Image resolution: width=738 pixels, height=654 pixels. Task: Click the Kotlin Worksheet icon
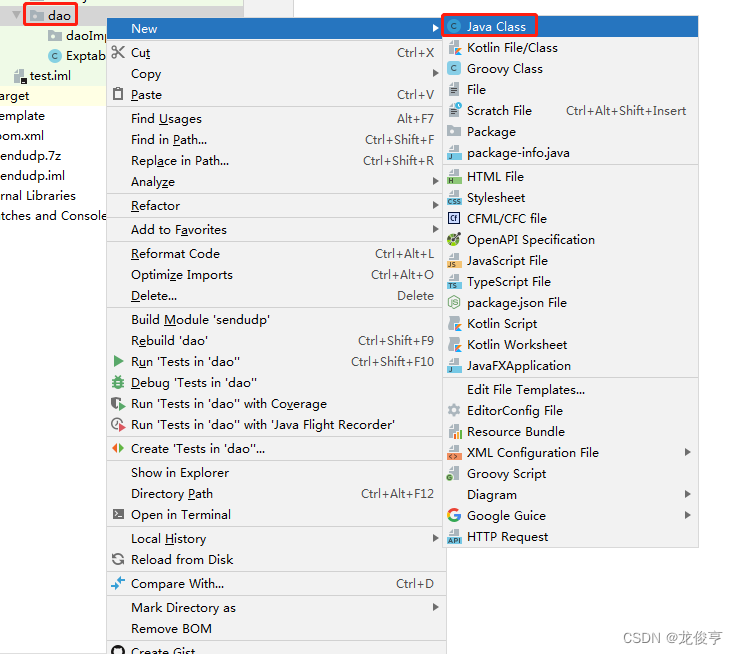[x=454, y=344]
